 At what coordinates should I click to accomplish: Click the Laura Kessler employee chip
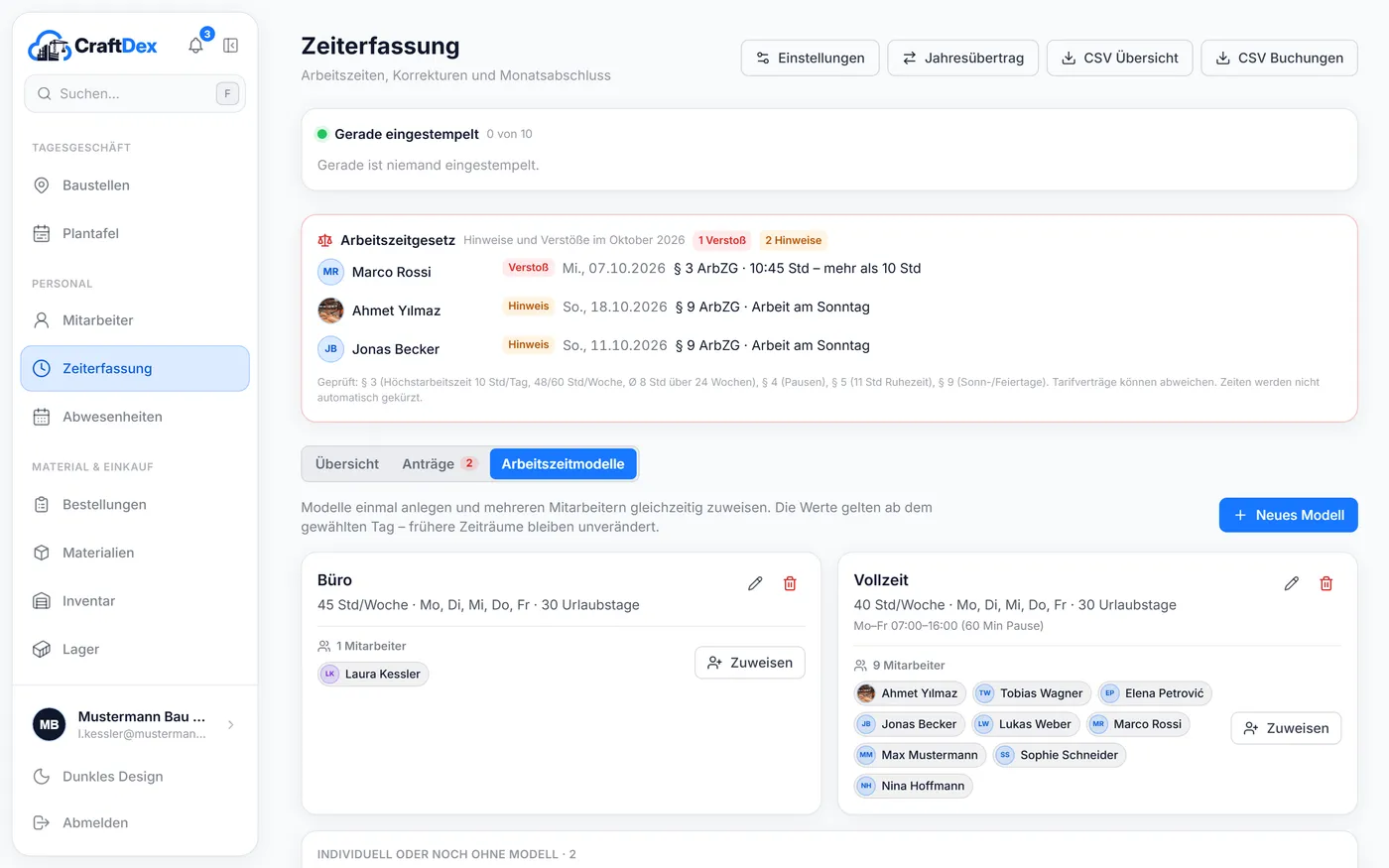pyautogui.click(x=373, y=675)
